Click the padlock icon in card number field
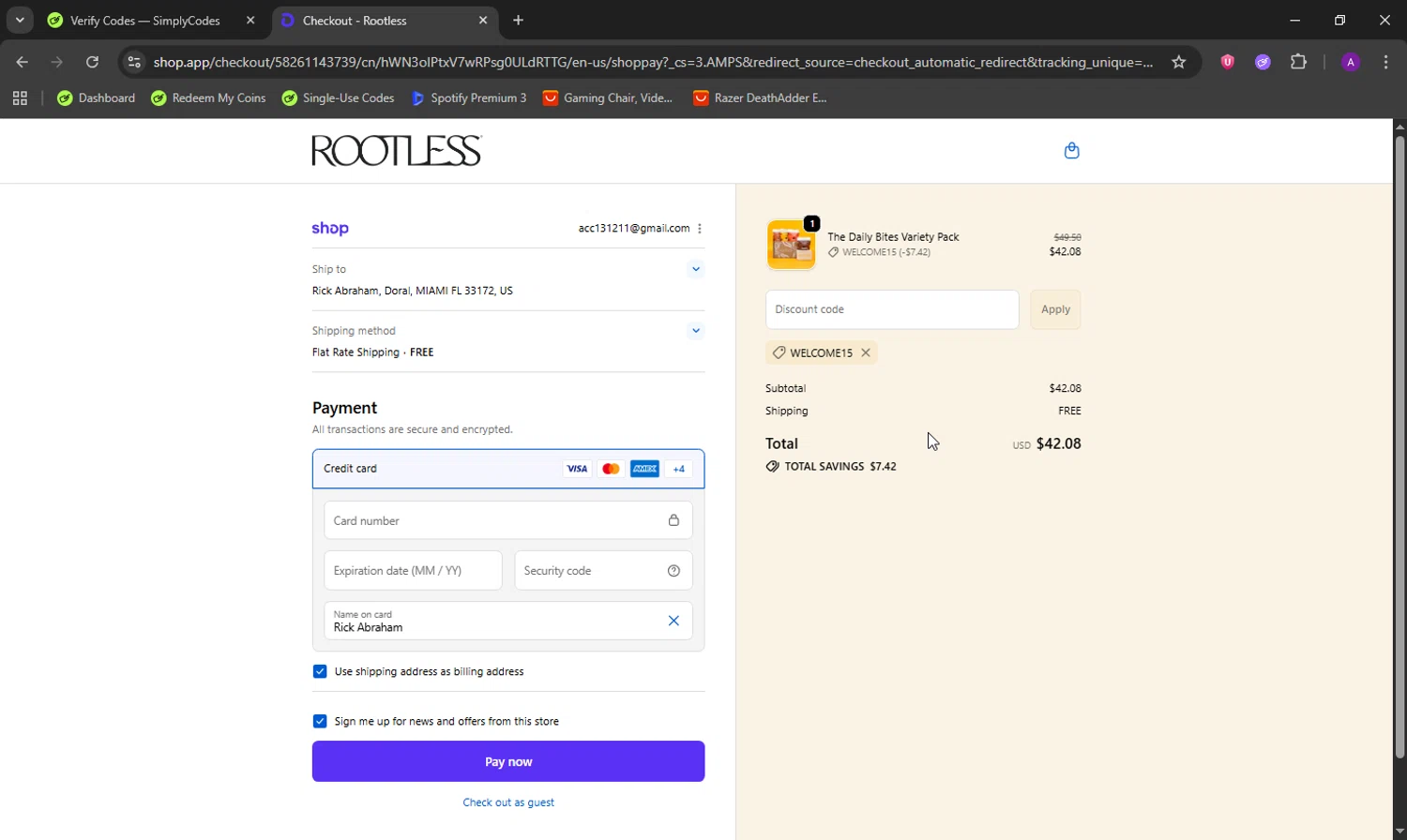The image size is (1407, 840). pos(673,520)
